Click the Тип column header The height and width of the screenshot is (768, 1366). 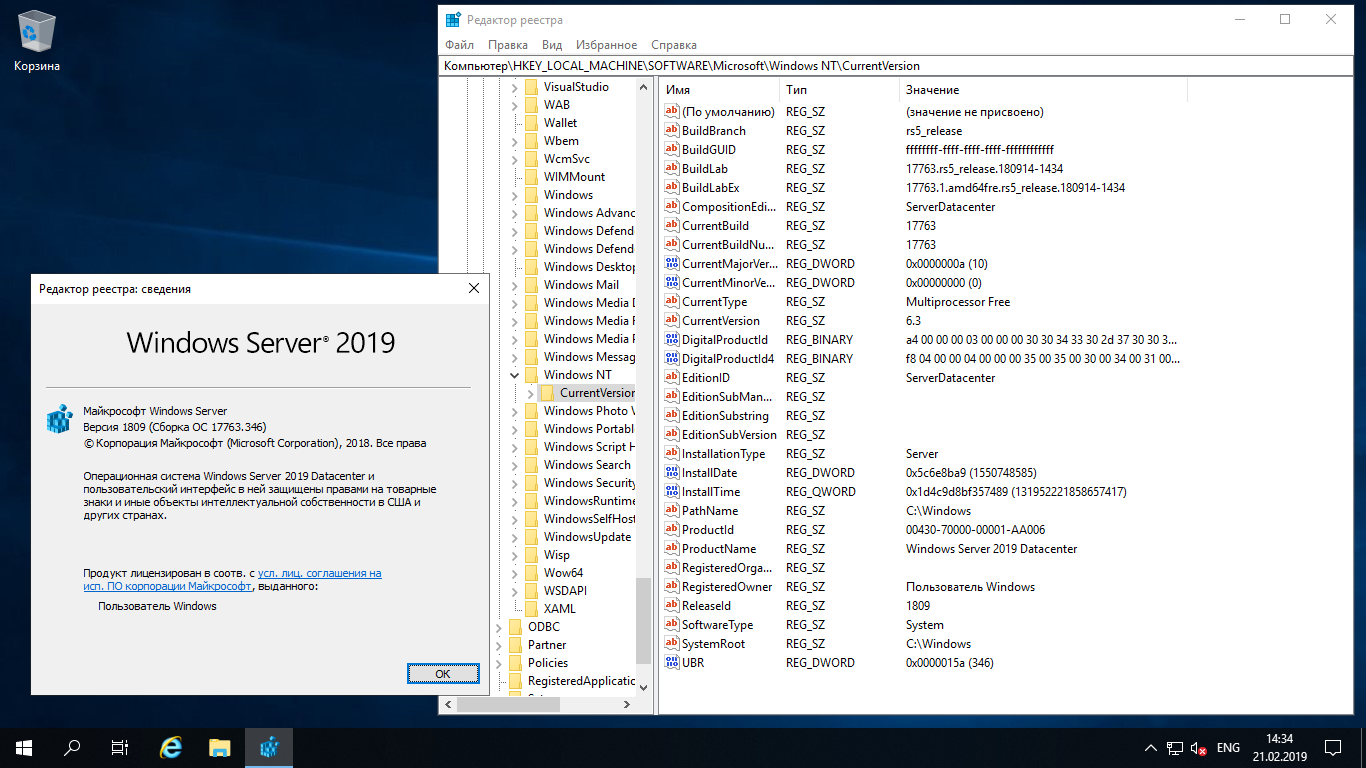(839, 90)
